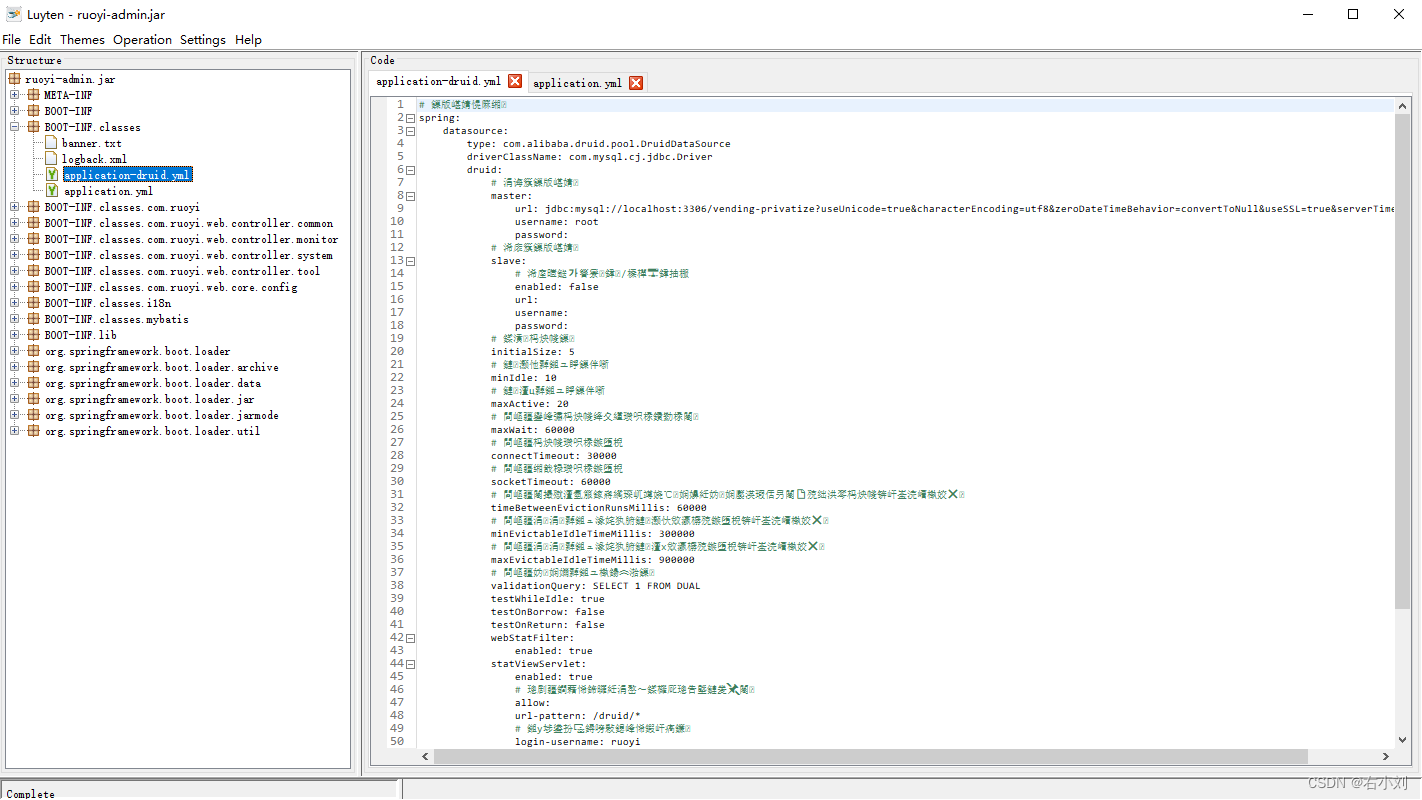Click line number 26 in gutter
Viewport: 1422px width, 800px height.
click(x=397, y=430)
